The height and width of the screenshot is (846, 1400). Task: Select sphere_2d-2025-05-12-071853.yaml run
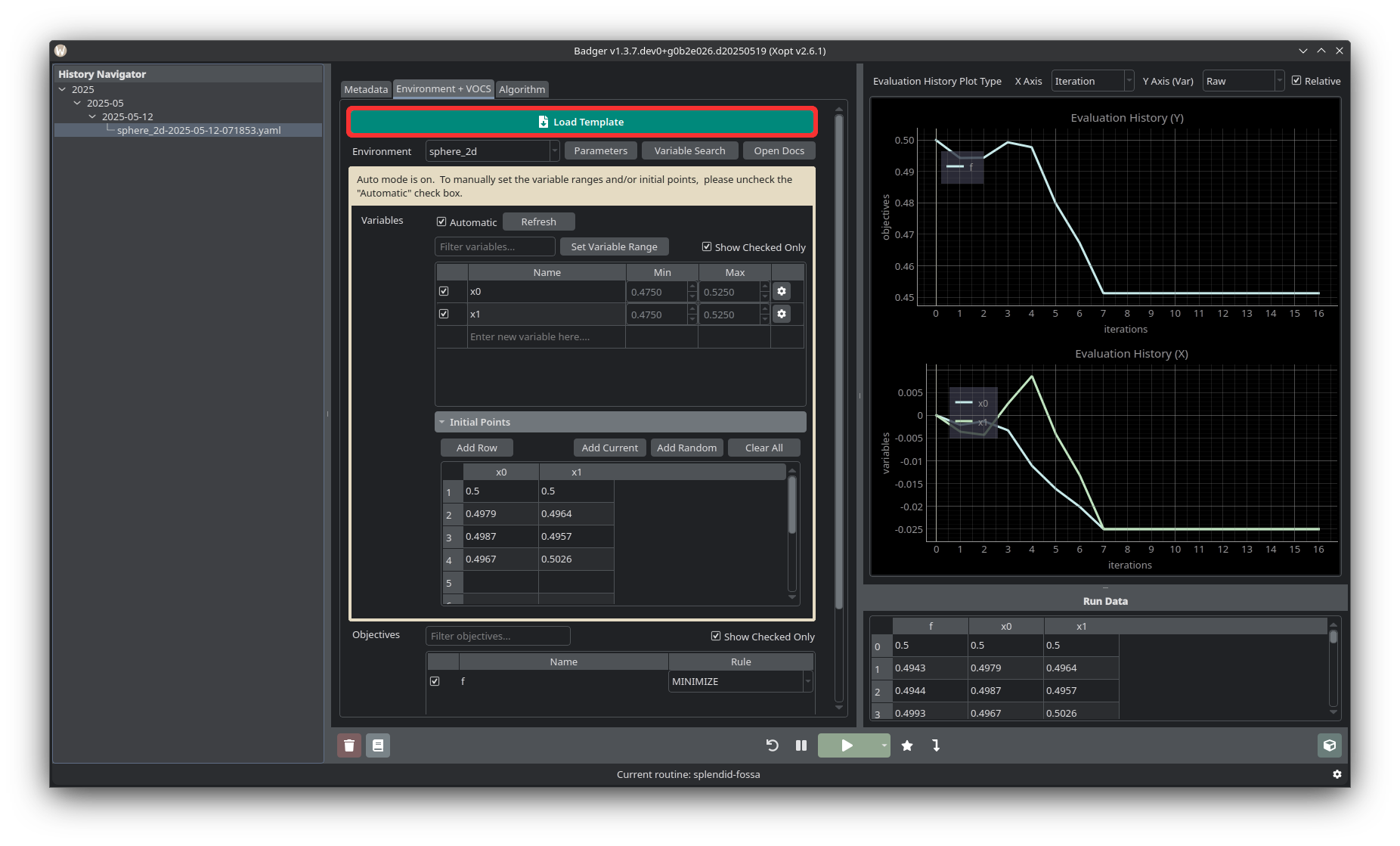(x=199, y=130)
